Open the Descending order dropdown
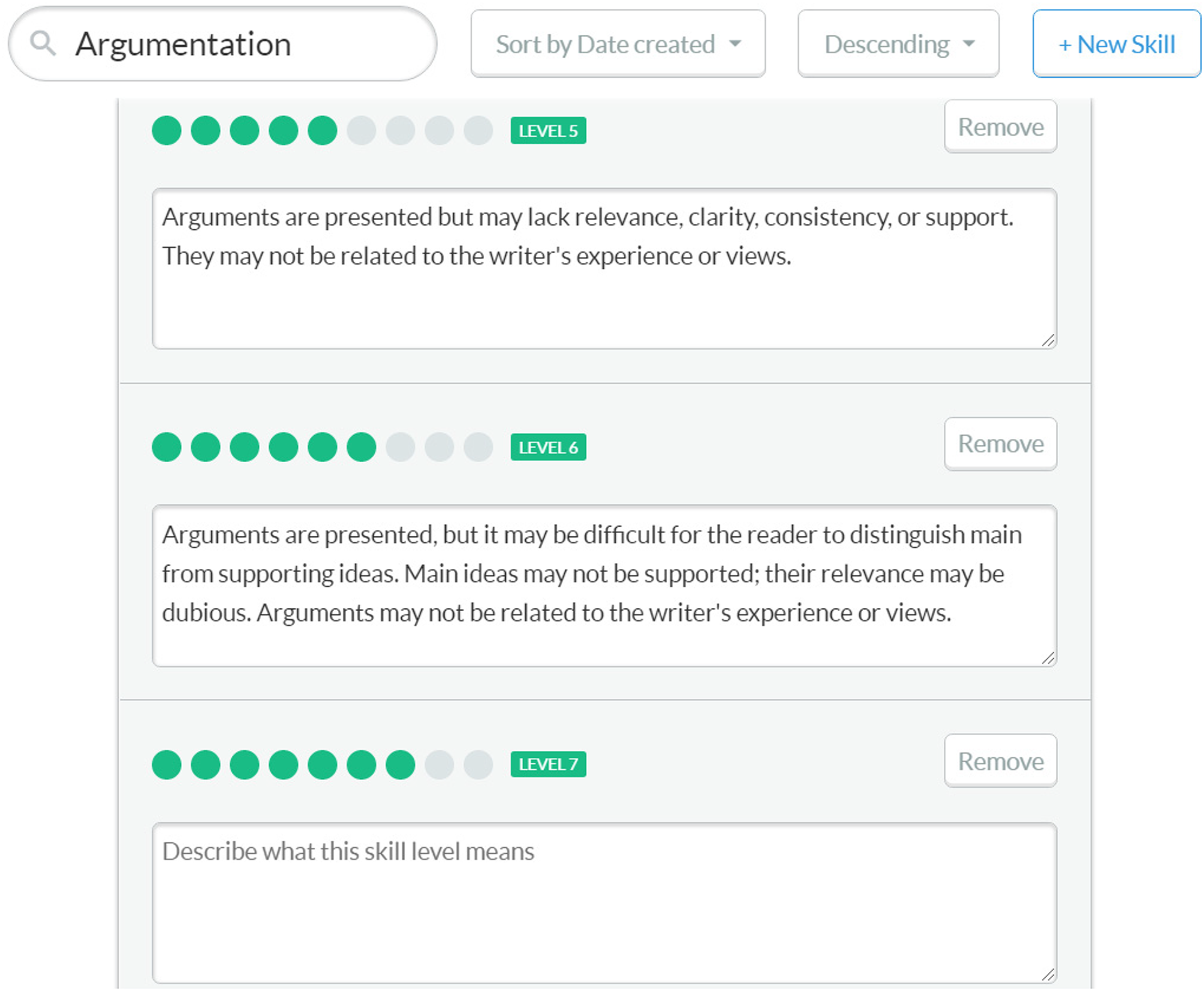The width and height of the screenshot is (1204, 991). [x=898, y=44]
